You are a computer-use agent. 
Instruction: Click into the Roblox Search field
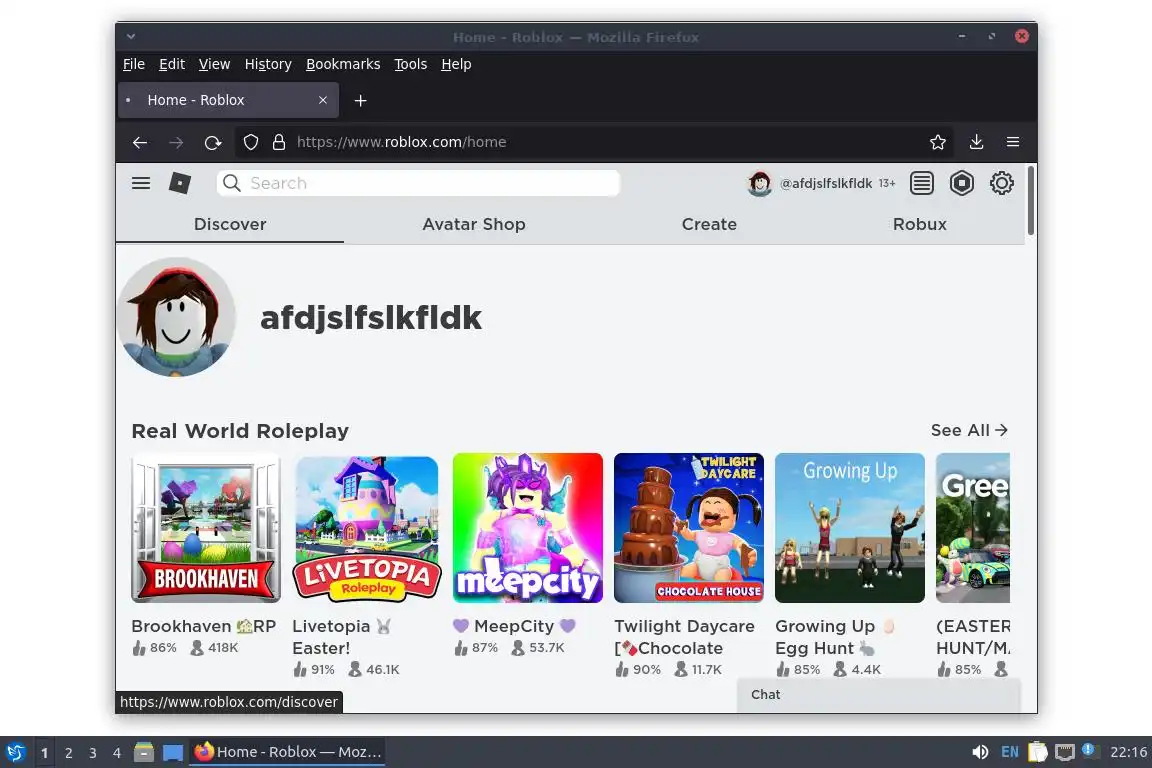point(418,183)
